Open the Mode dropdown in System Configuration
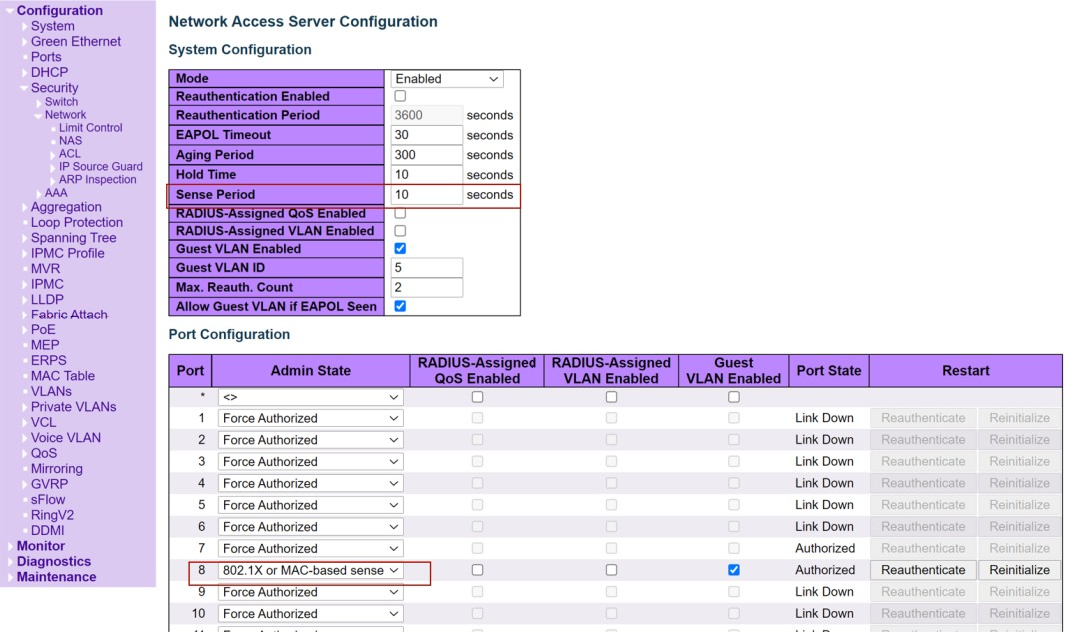 click(x=446, y=78)
